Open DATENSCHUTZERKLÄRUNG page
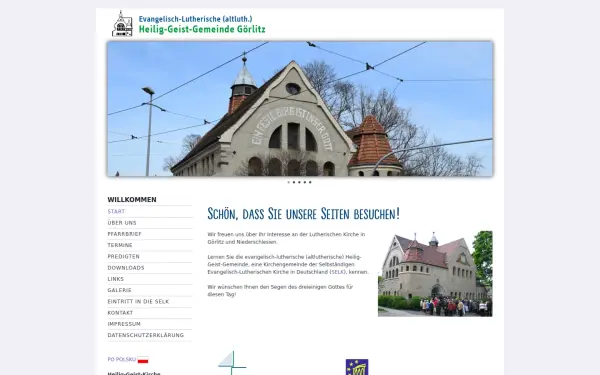Viewport: 600px width, 375px height. 146,335
